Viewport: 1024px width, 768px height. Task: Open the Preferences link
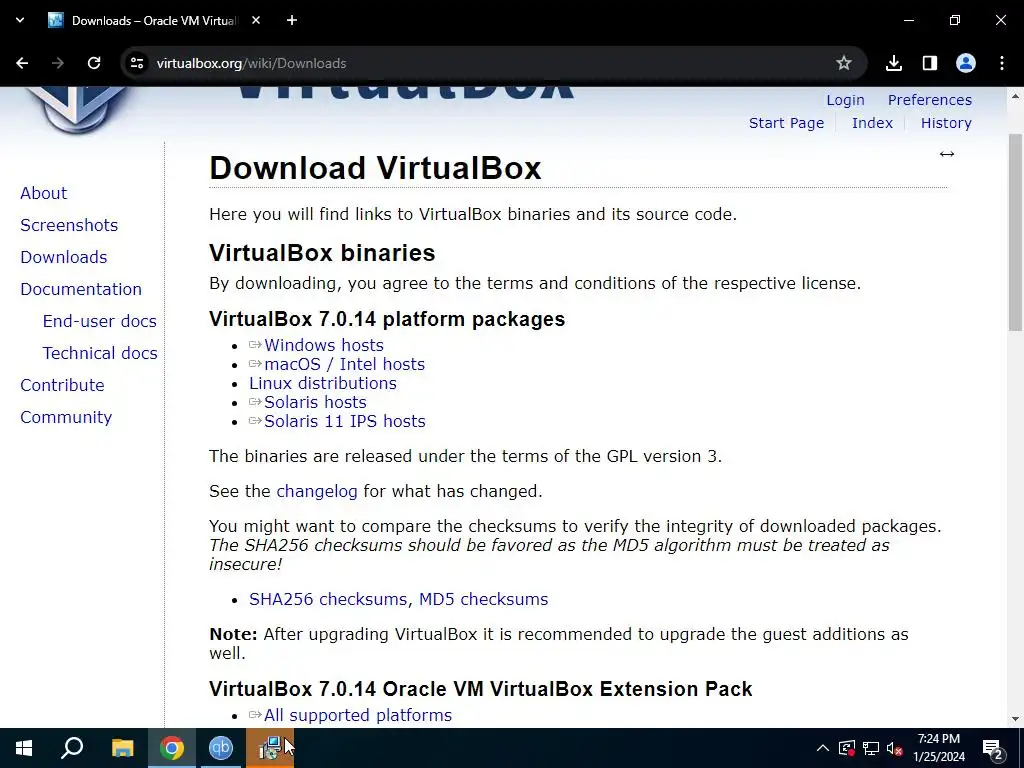(x=930, y=100)
